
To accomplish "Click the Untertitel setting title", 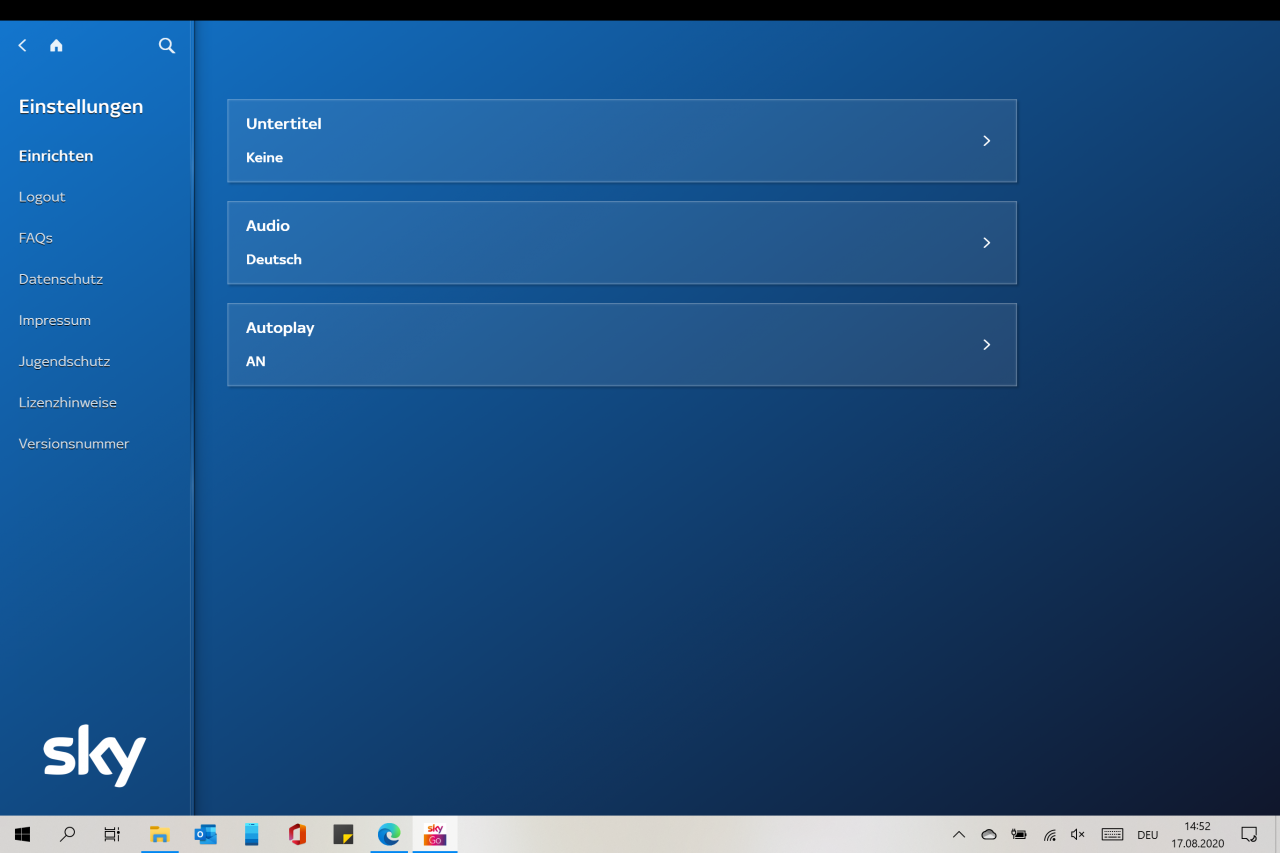I will (284, 124).
